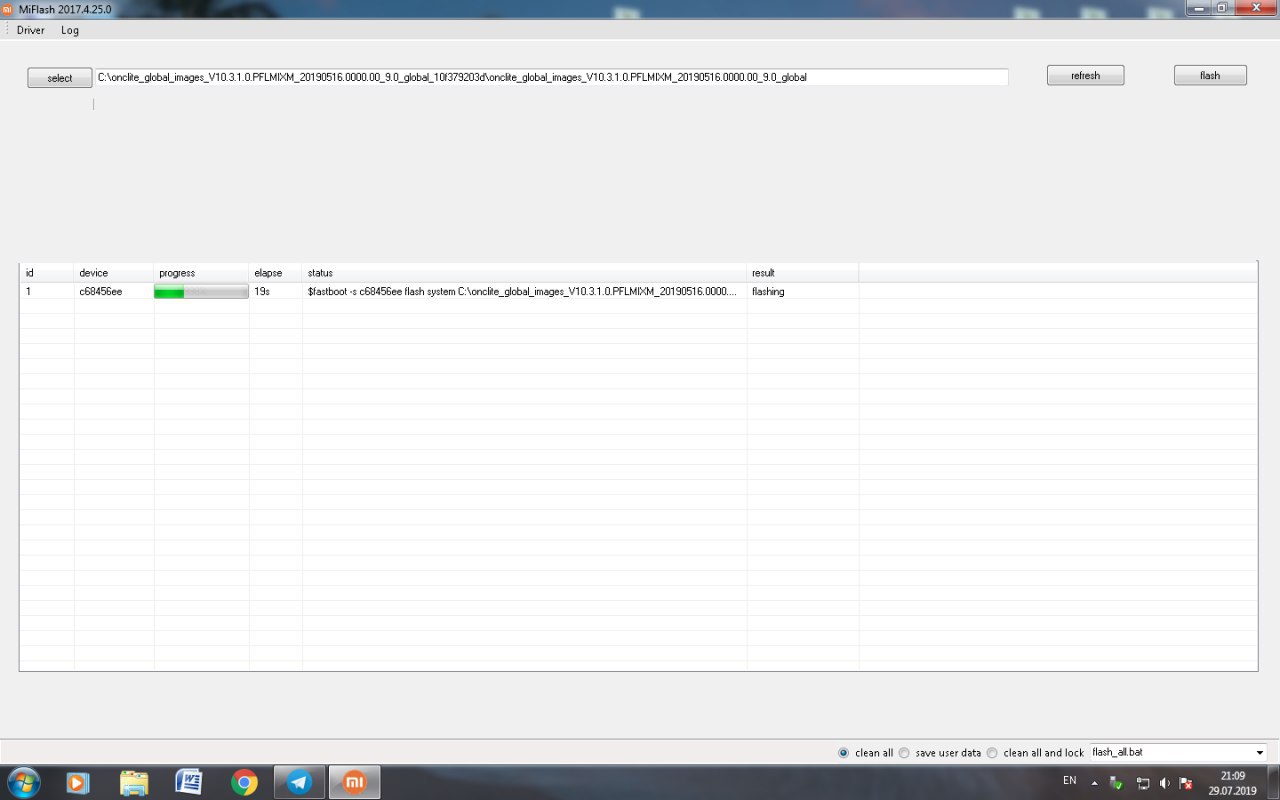Click the 19s elapse cell
The width and height of the screenshot is (1280, 800).
click(276, 292)
